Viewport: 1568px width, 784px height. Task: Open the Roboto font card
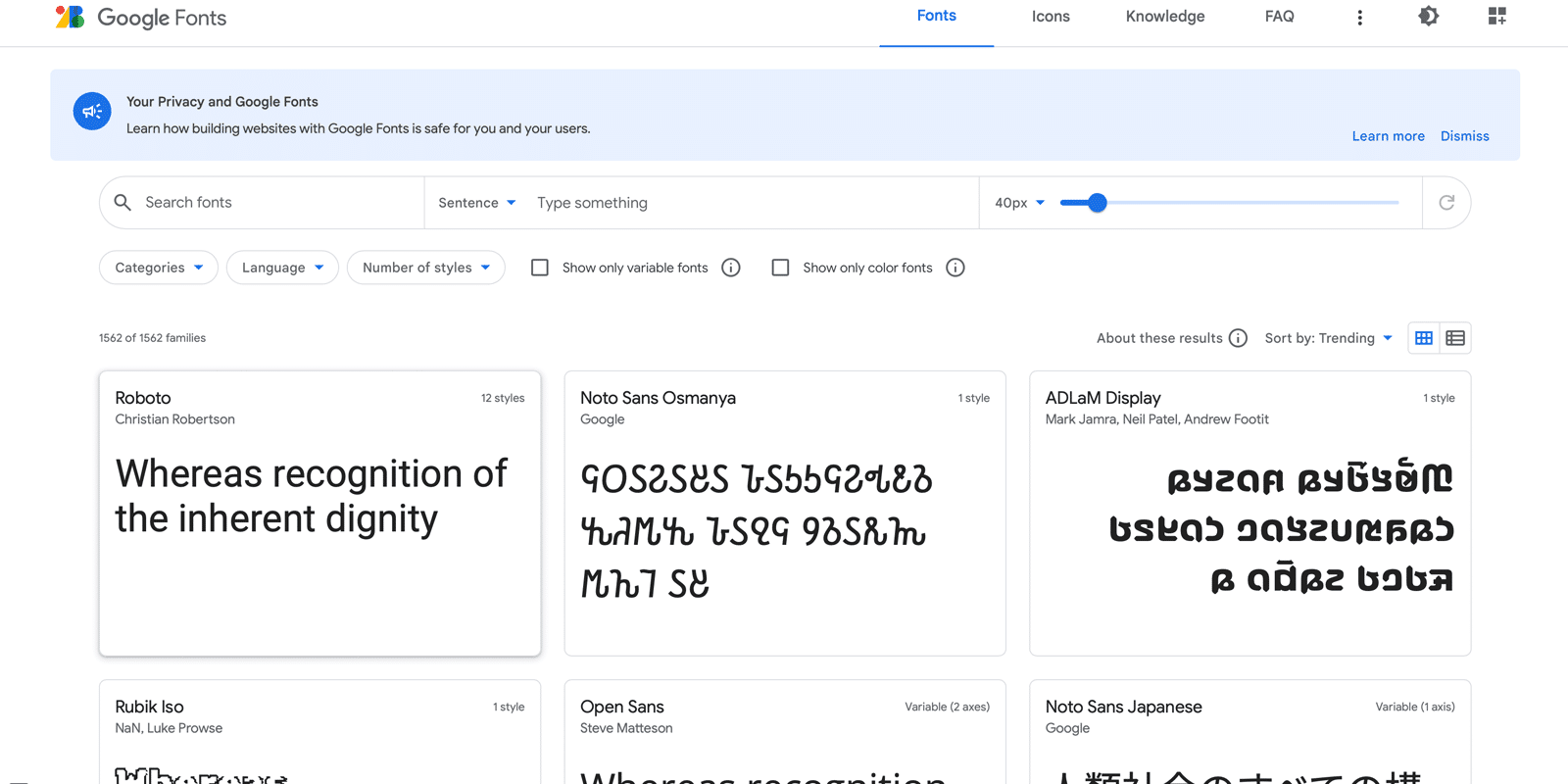click(x=319, y=514)
